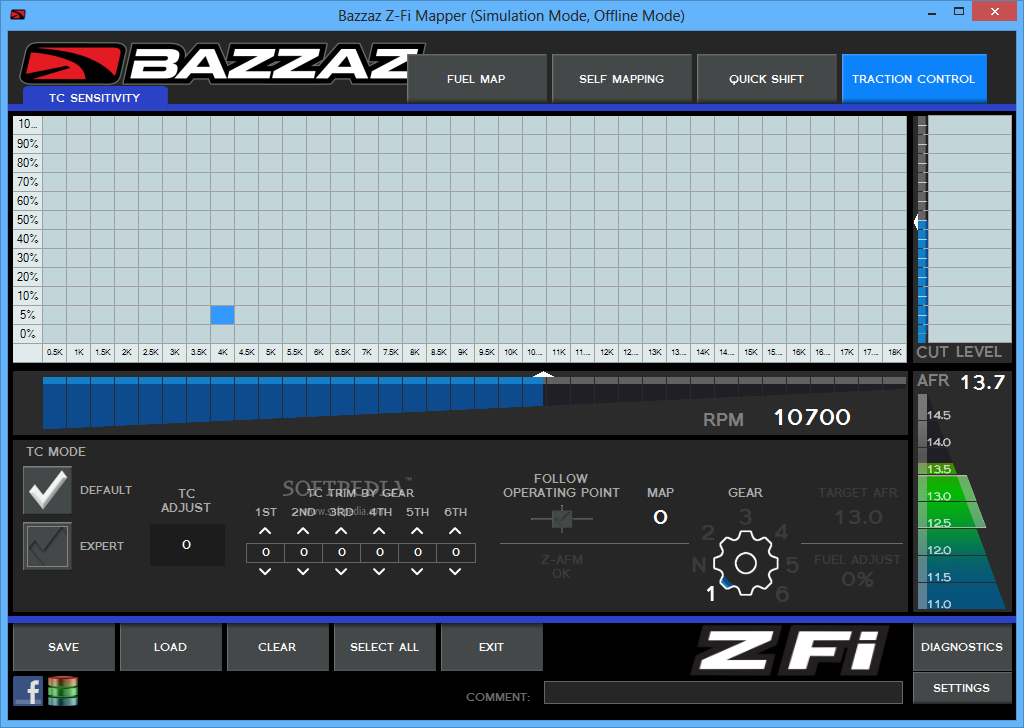
Task: Enable DEFAULT TC mode checkbox
Action: [47, 490]
